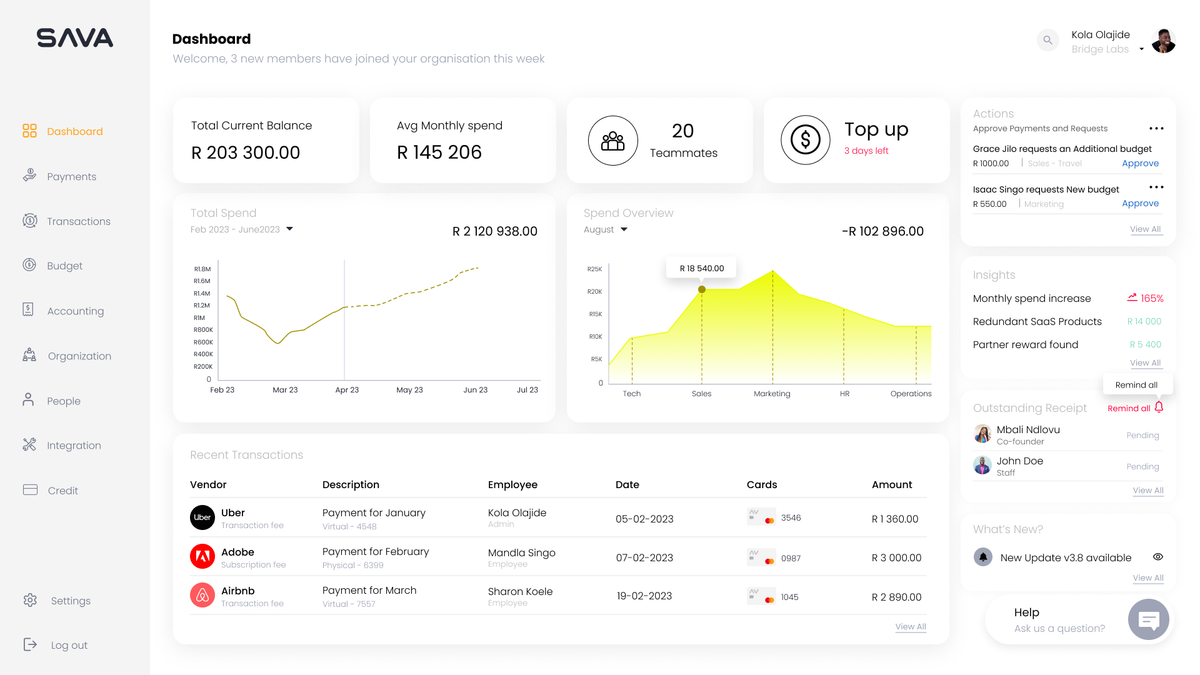Open View All under Recent Transactions
Viewport: 1200px width, 675px height.
[x=910, y=626]
